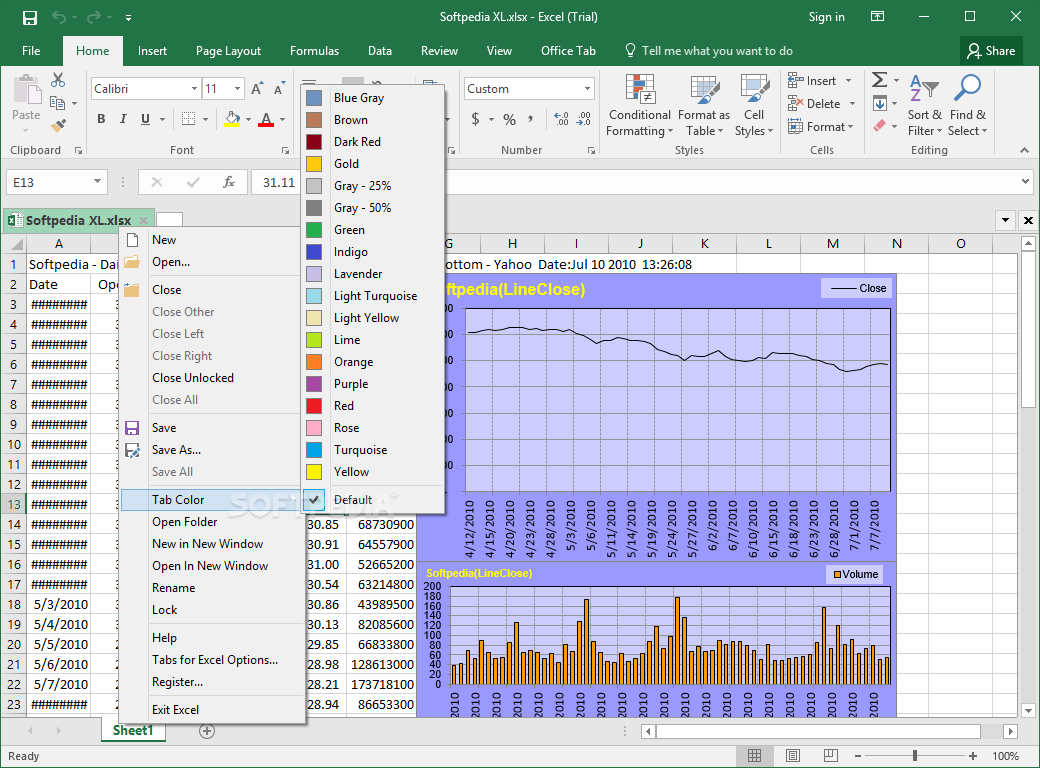
Task: Click the Clear eraser icon
Action: click(x=879, y=125)
